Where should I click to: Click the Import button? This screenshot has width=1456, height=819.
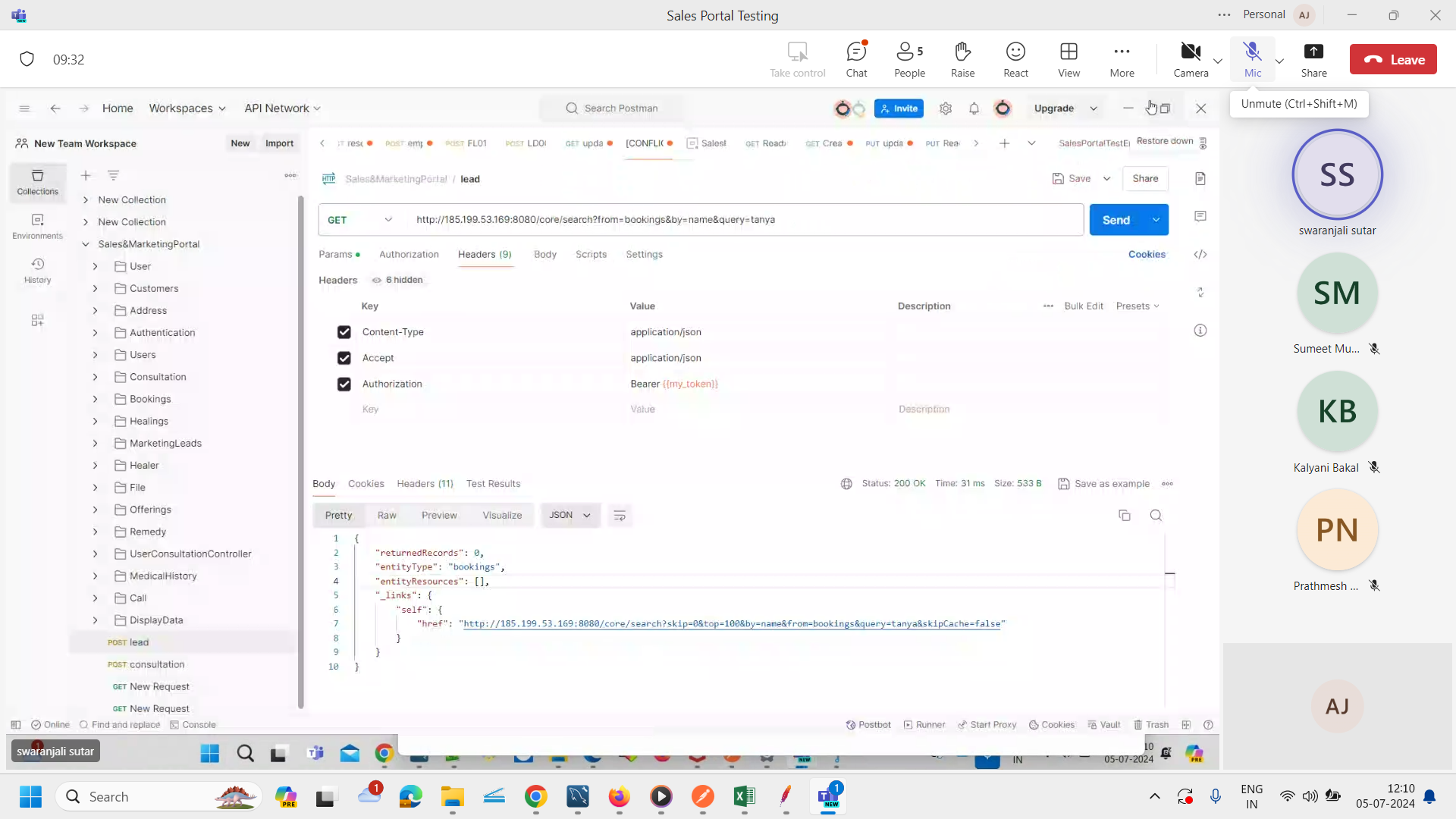(x=279, y=143)
